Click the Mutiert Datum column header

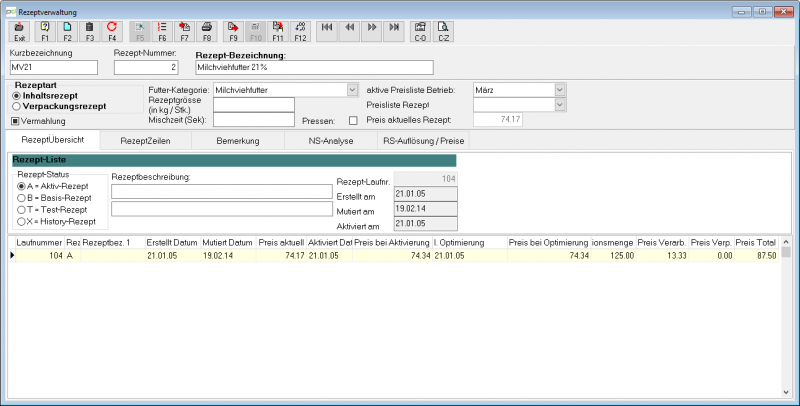point(228,243)
